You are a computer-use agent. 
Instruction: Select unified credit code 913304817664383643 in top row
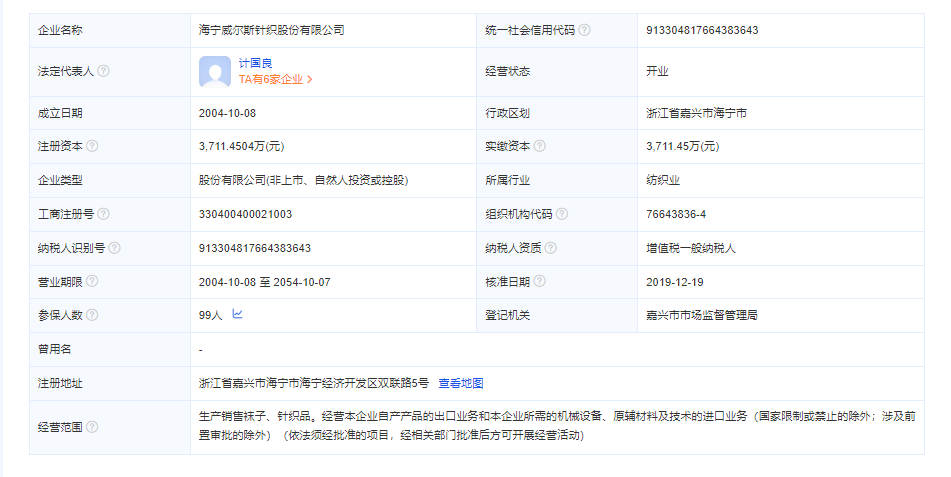click(702, 30)
